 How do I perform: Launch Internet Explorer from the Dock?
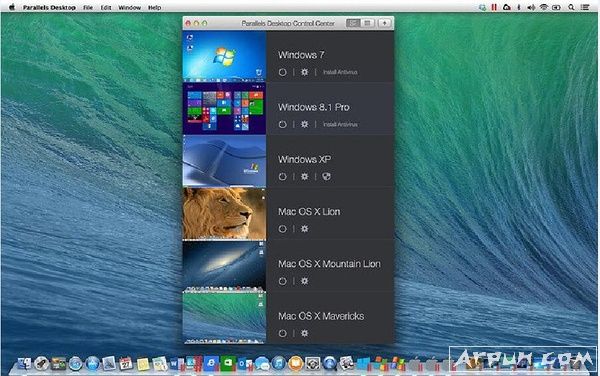pos(211,363)
